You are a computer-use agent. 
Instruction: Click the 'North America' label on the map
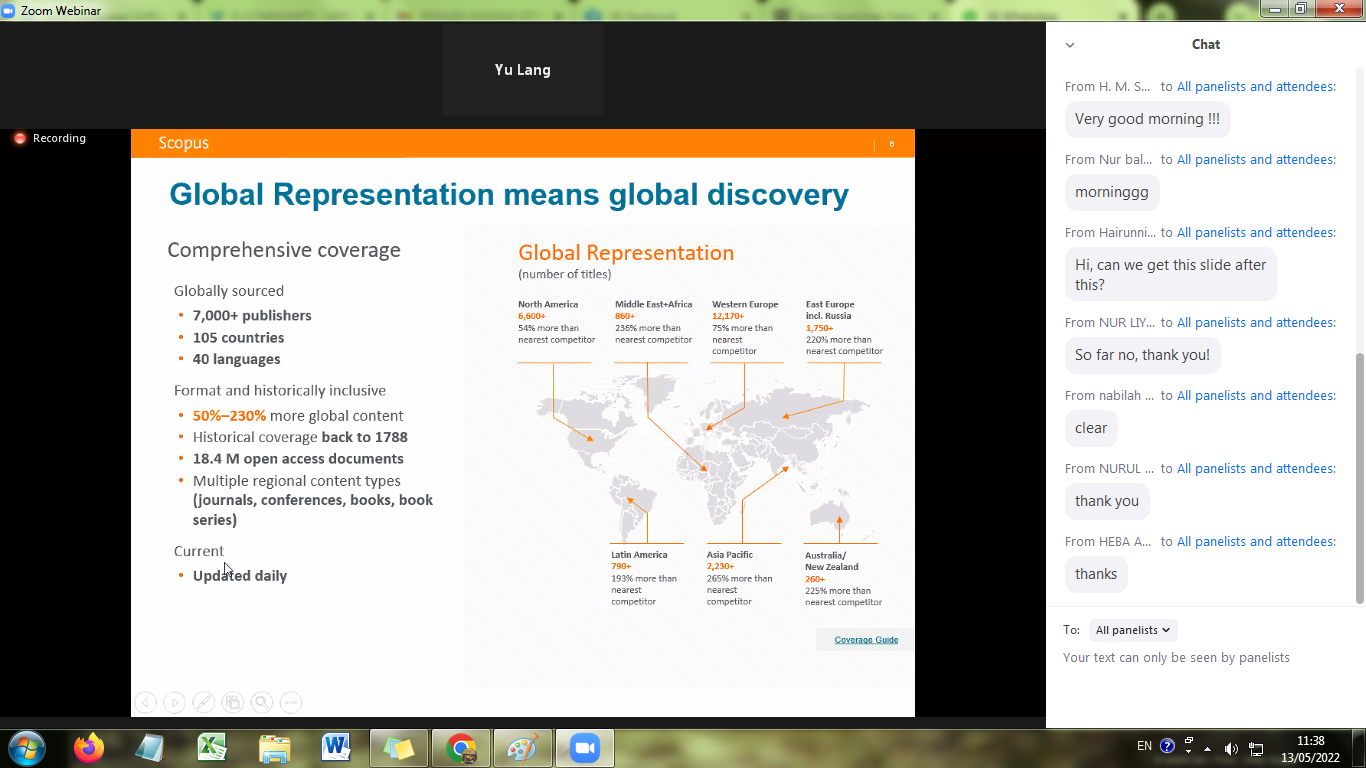pyautogui.click(x=548, y=304)
